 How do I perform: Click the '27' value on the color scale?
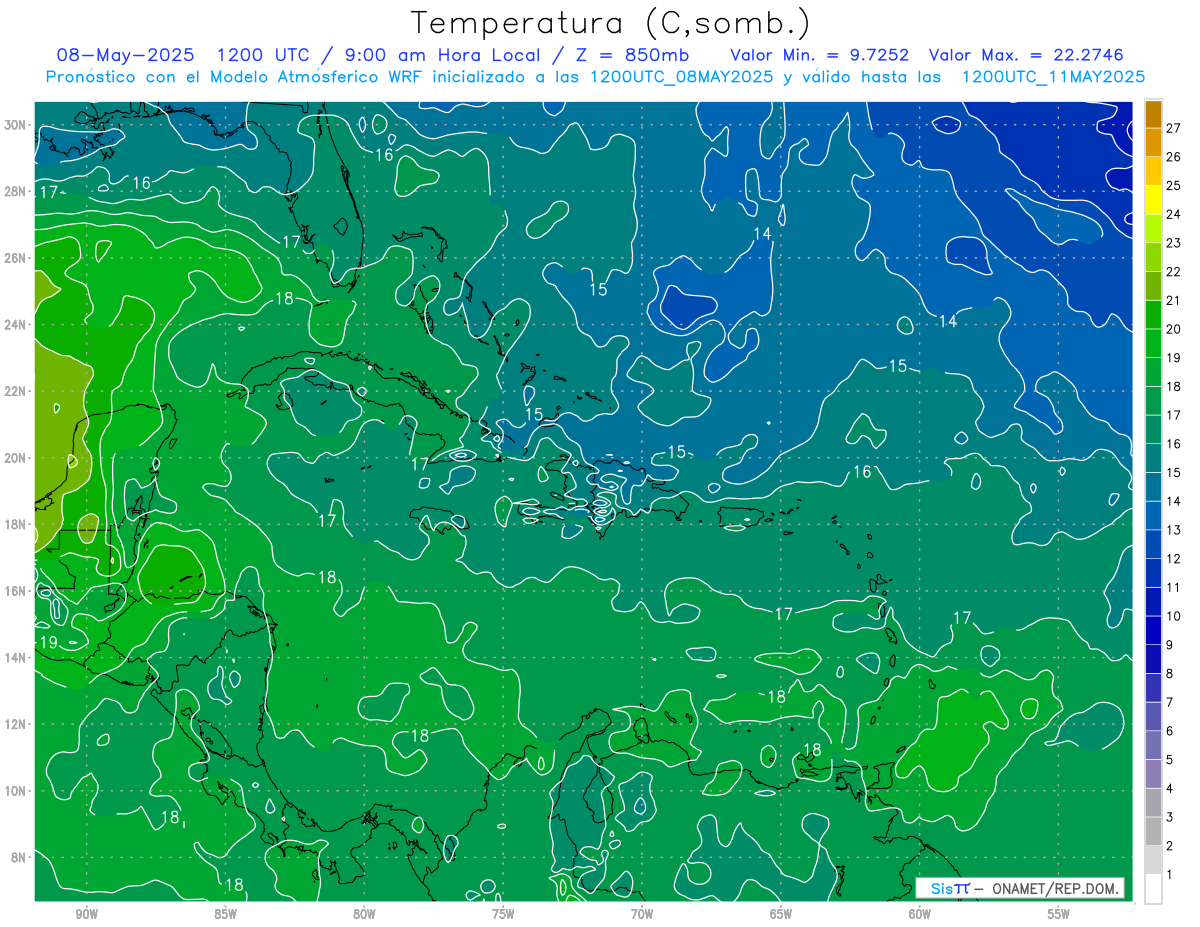tap(1173, 127)
